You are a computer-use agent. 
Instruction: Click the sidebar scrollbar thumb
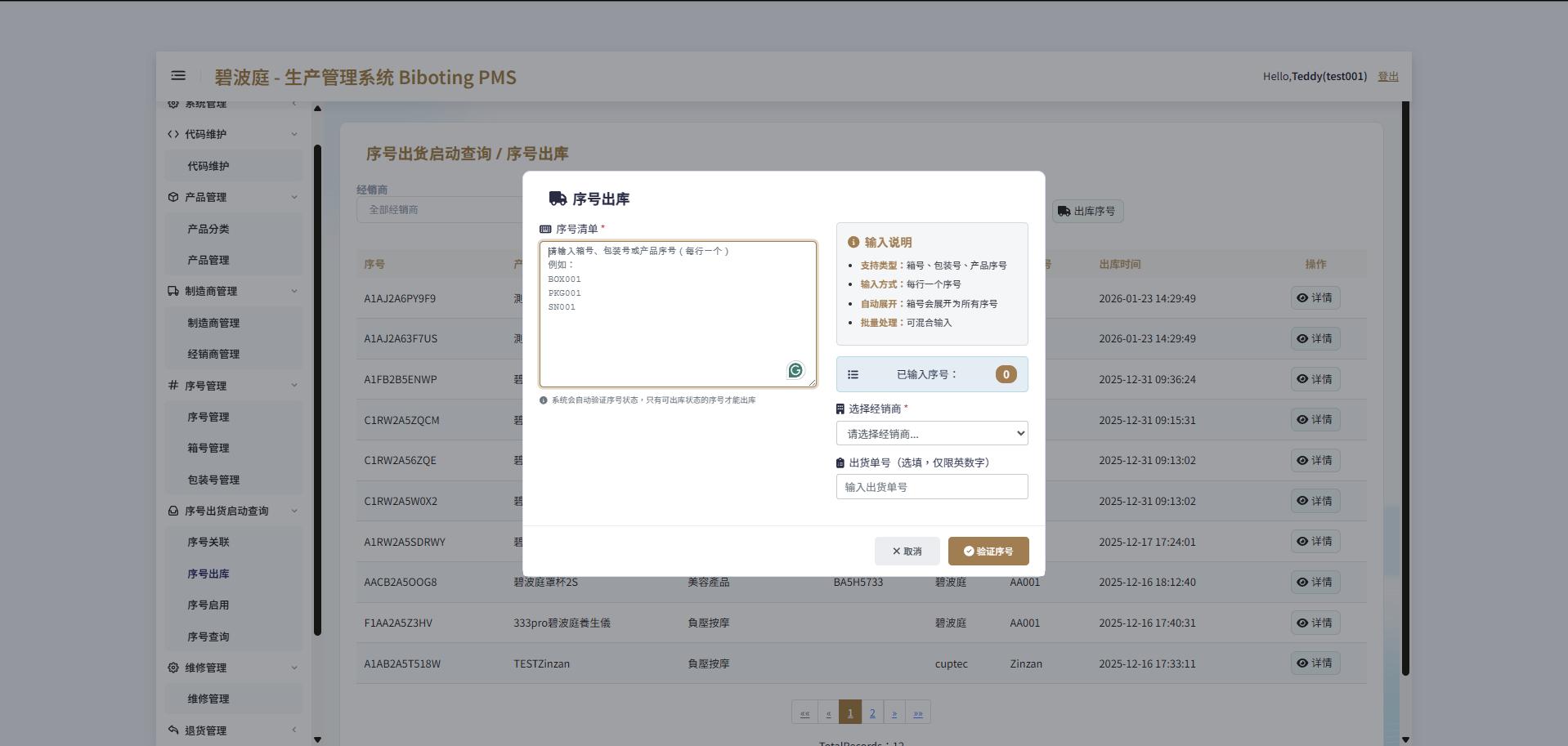317,390
